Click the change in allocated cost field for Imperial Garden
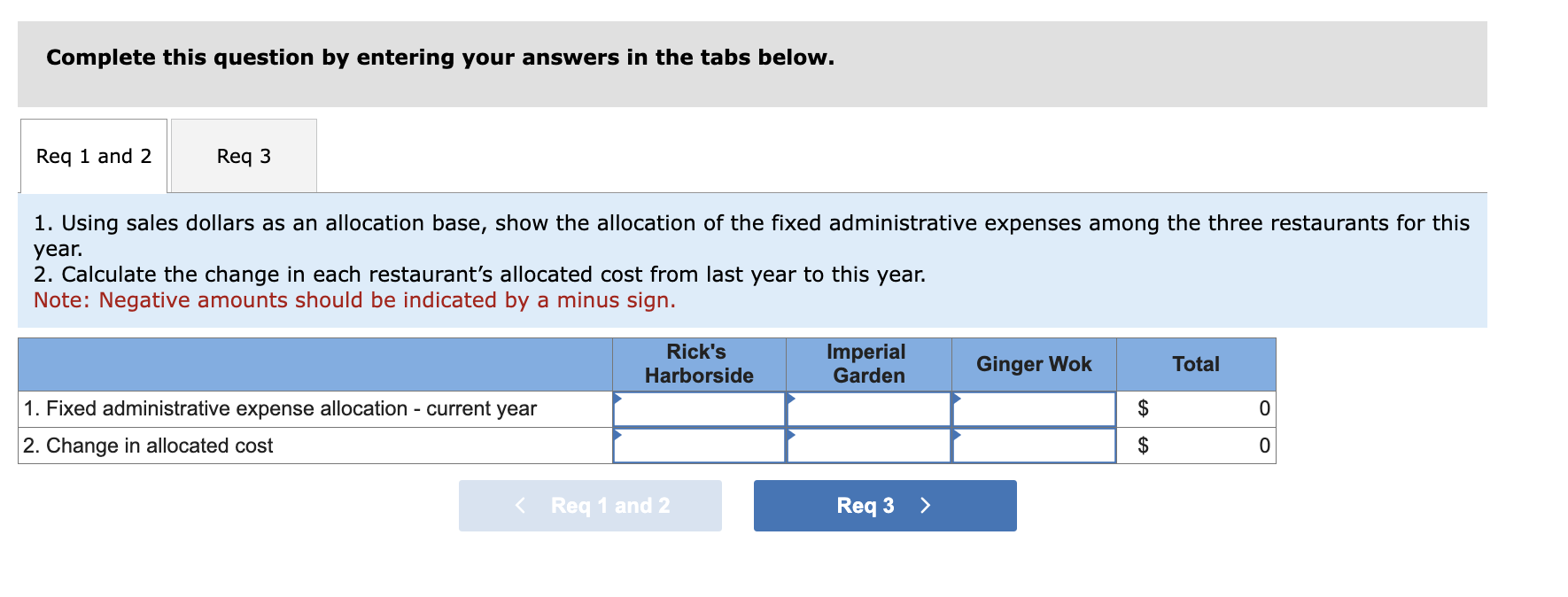Image resolution: width=1568 pixels, height=597 pixels. coord(868,446)
